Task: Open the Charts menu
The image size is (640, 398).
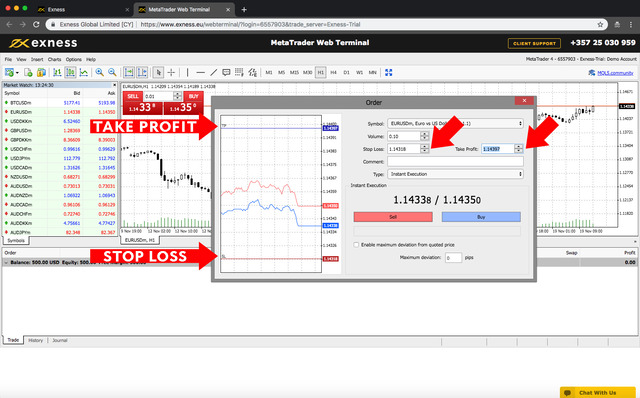Action: point(54,59)
